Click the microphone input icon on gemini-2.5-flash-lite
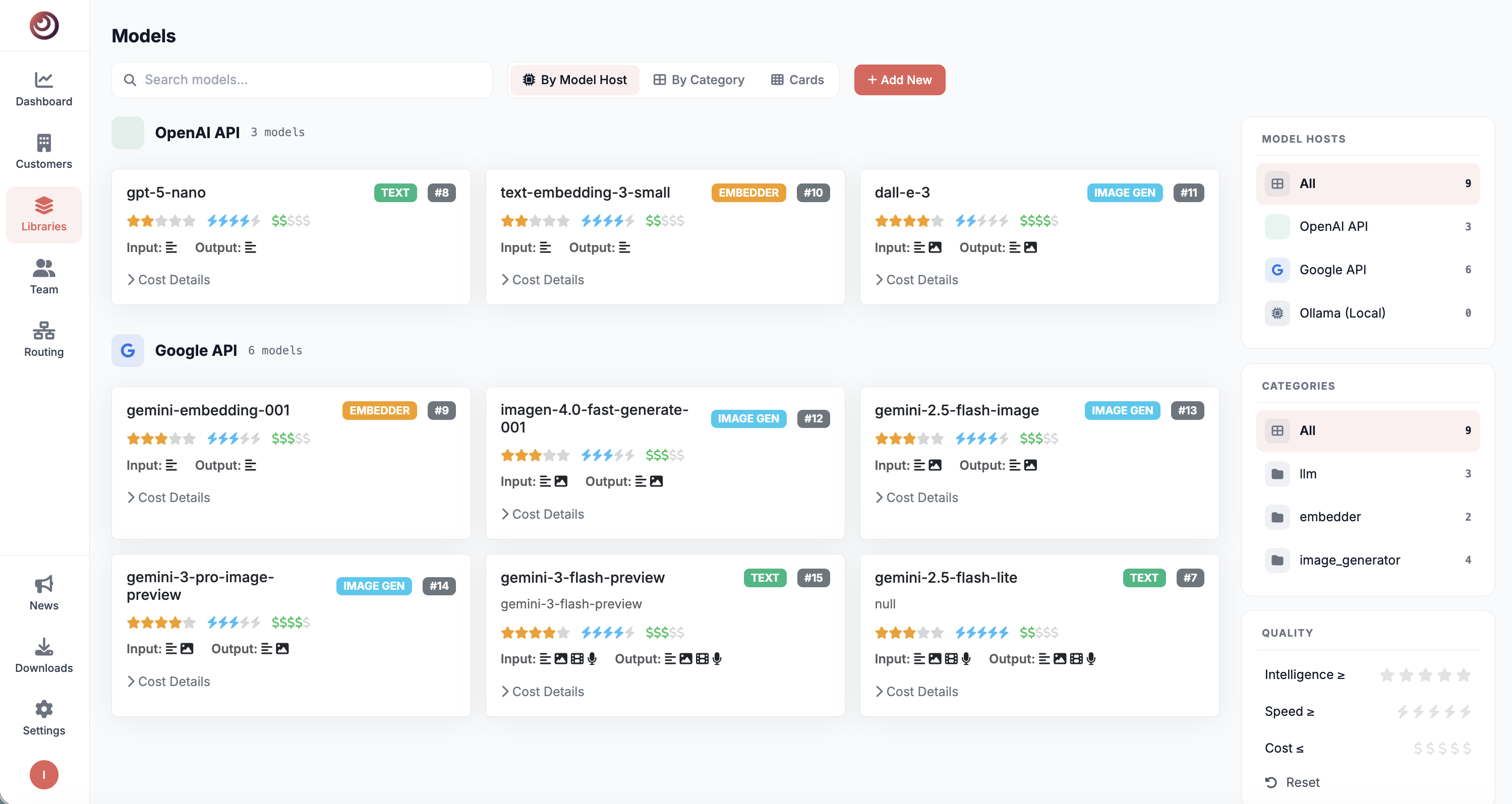The width and height of the screenshot is (1512, 804). pos(966,659)
